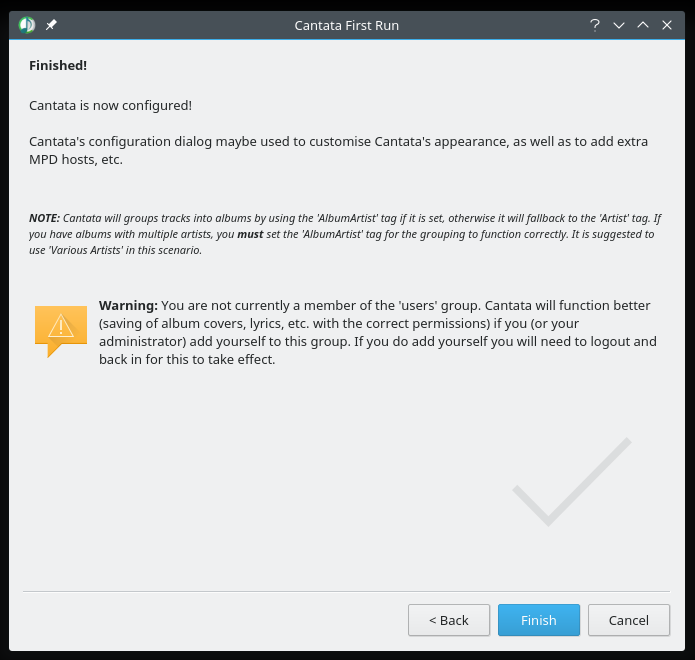Click the bold 'NOTE:' label

point(44,218)
